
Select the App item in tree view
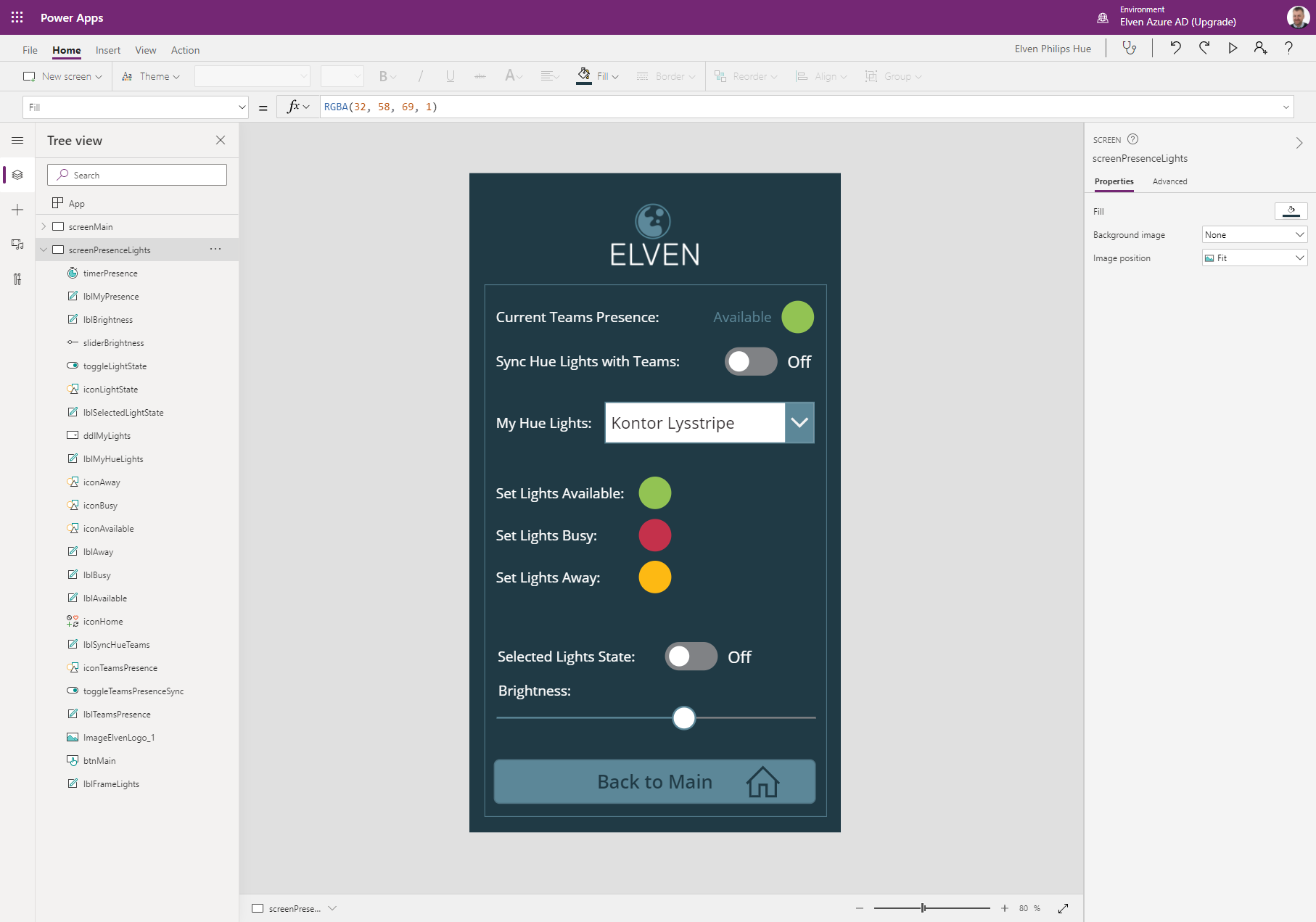point(77,203)
